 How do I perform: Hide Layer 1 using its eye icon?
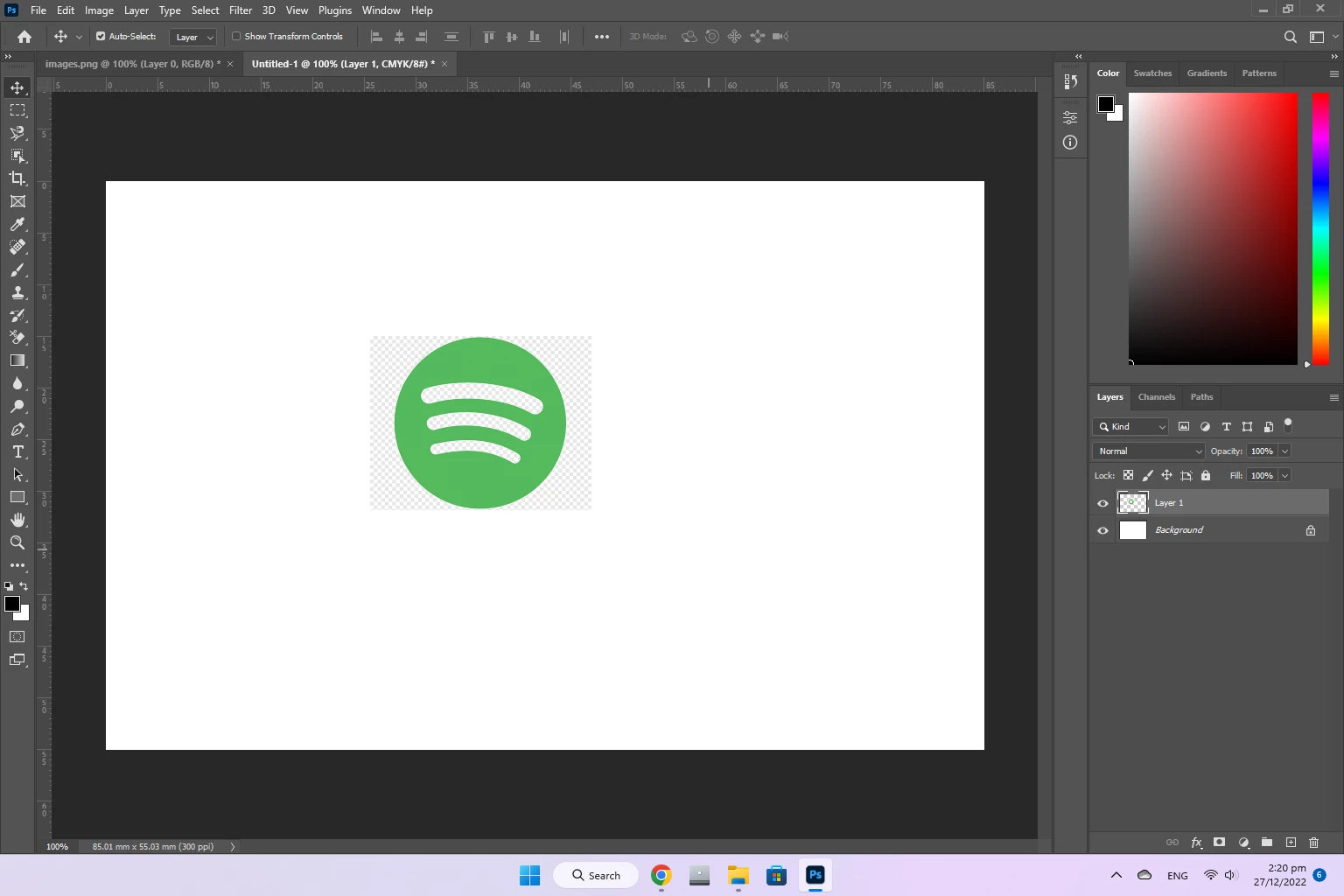pos(1102,503)
